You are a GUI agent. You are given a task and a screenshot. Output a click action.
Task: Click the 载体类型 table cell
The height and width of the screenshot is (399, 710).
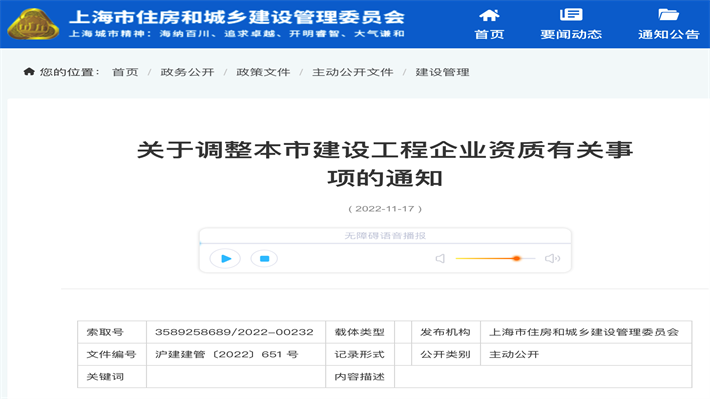point(360,332)
